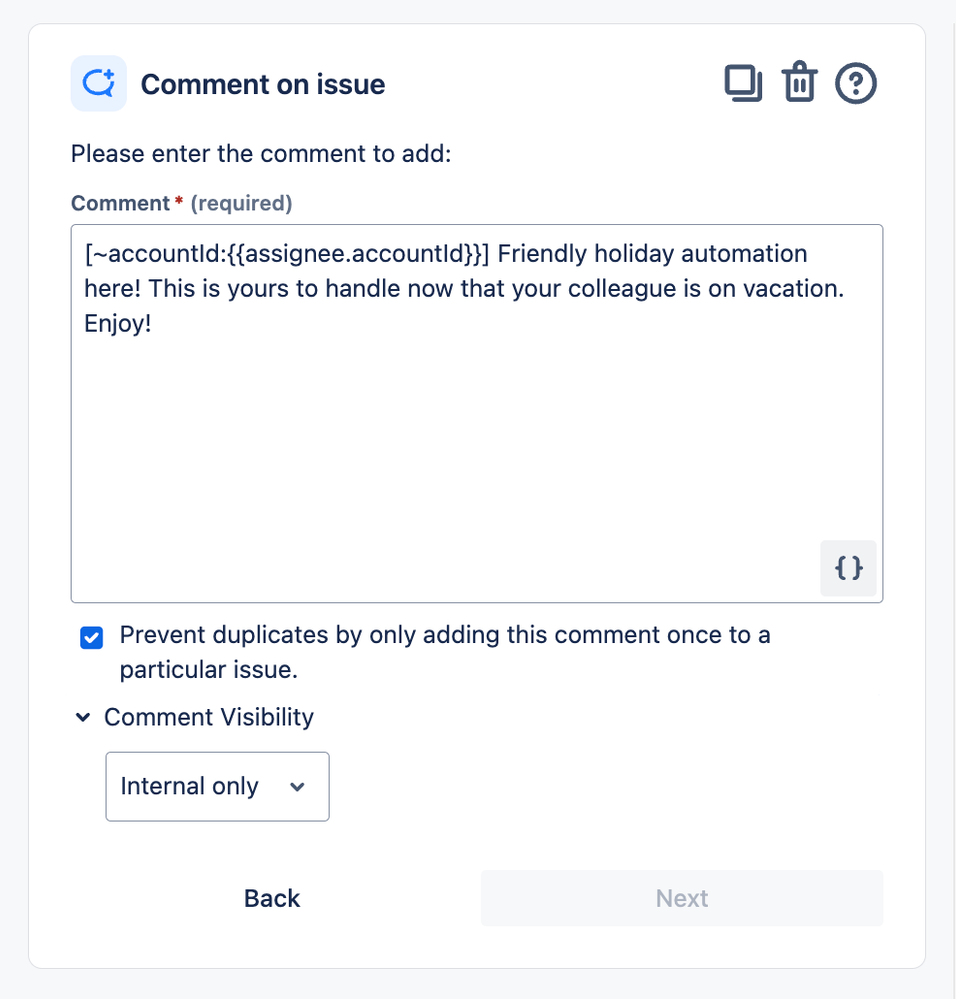Click the Comment on issue action icon
This screenshot has height=999, width=956.
coord(98,83)
